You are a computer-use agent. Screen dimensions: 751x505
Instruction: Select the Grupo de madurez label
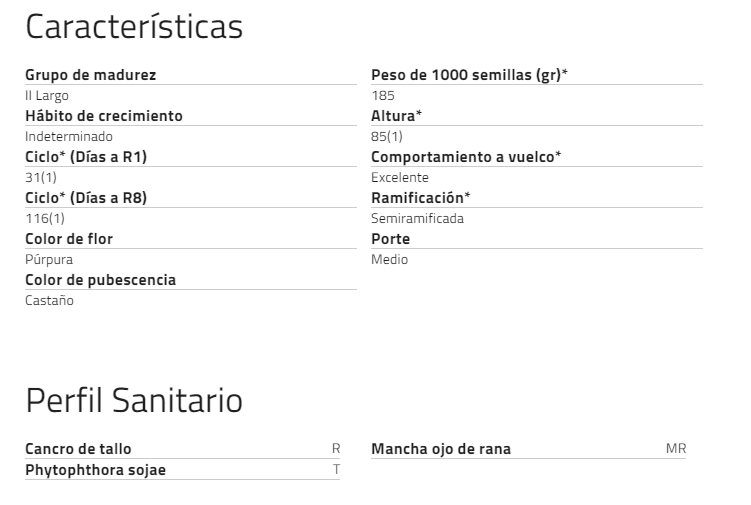pyautogui.click(x=90, y=75)
